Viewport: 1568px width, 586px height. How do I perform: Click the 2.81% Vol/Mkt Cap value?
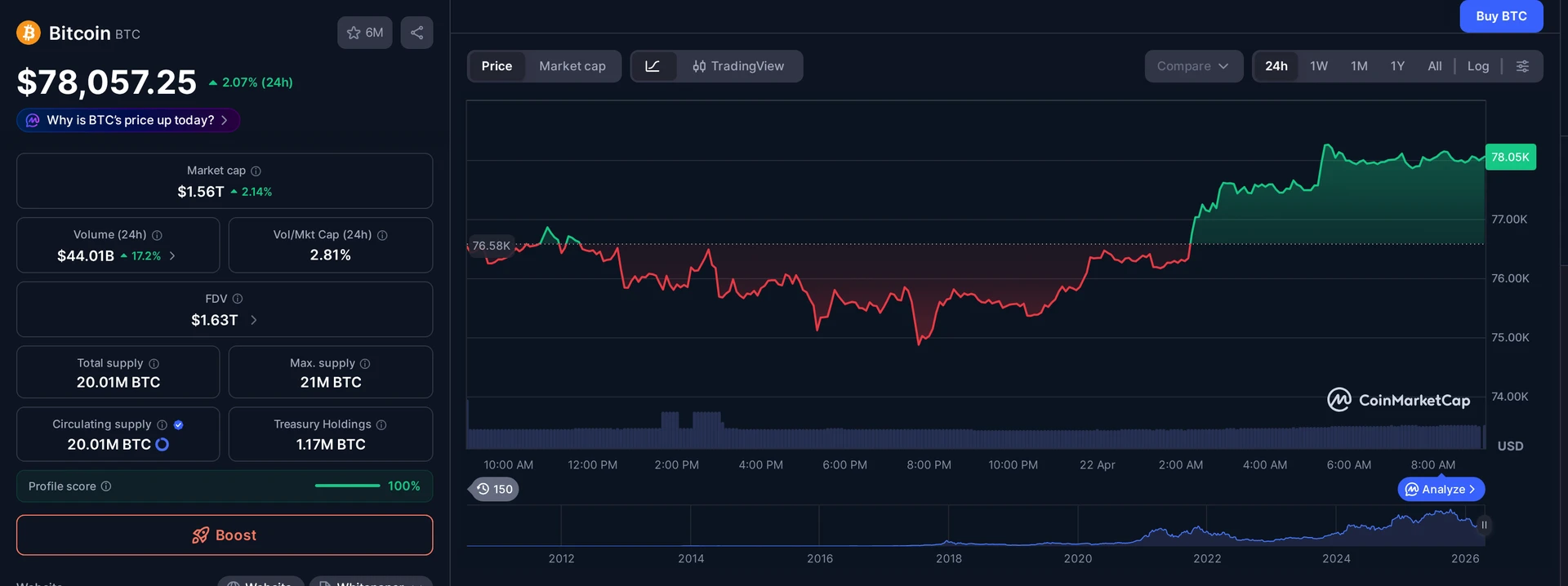(x=331, y=255)
